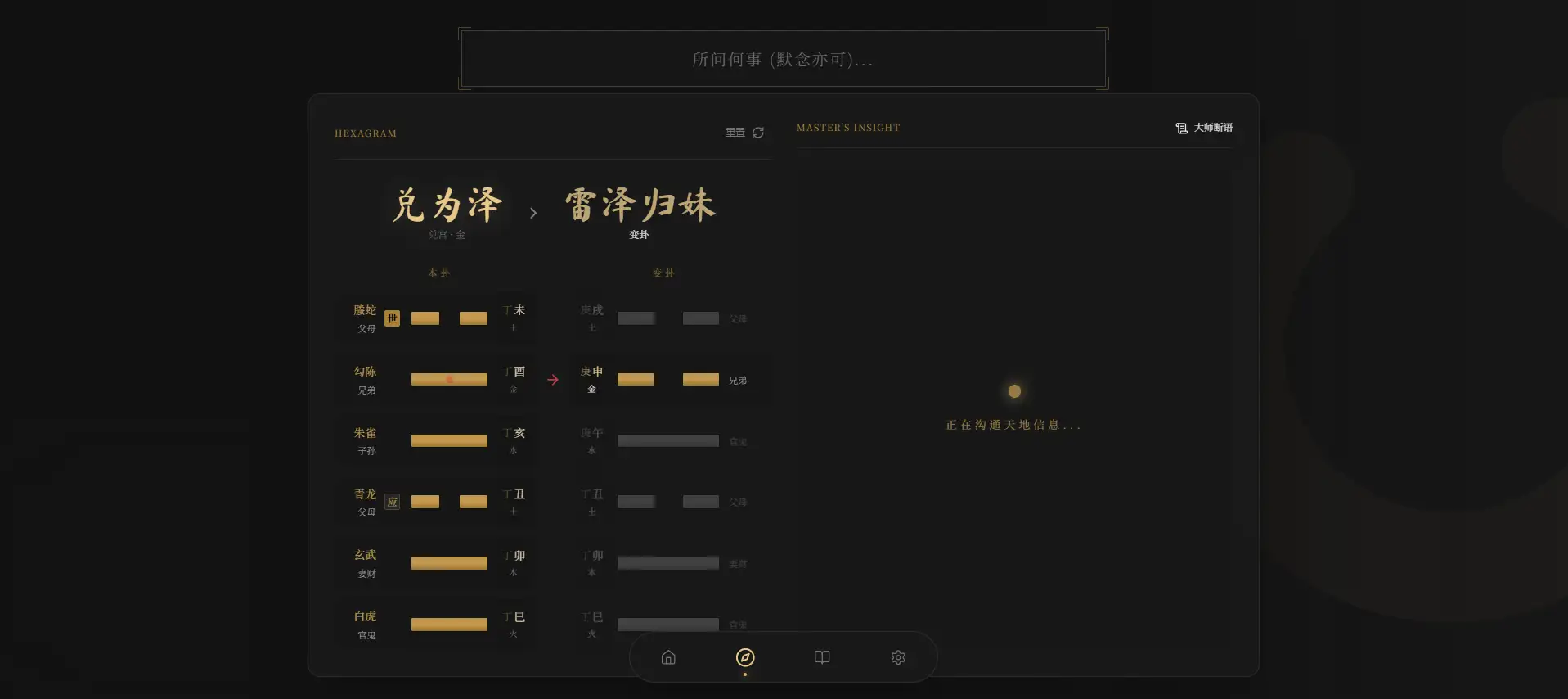Click the MASTER'S INSIGHT panel heading
1568x699 pixels.
tap(848, 128)
